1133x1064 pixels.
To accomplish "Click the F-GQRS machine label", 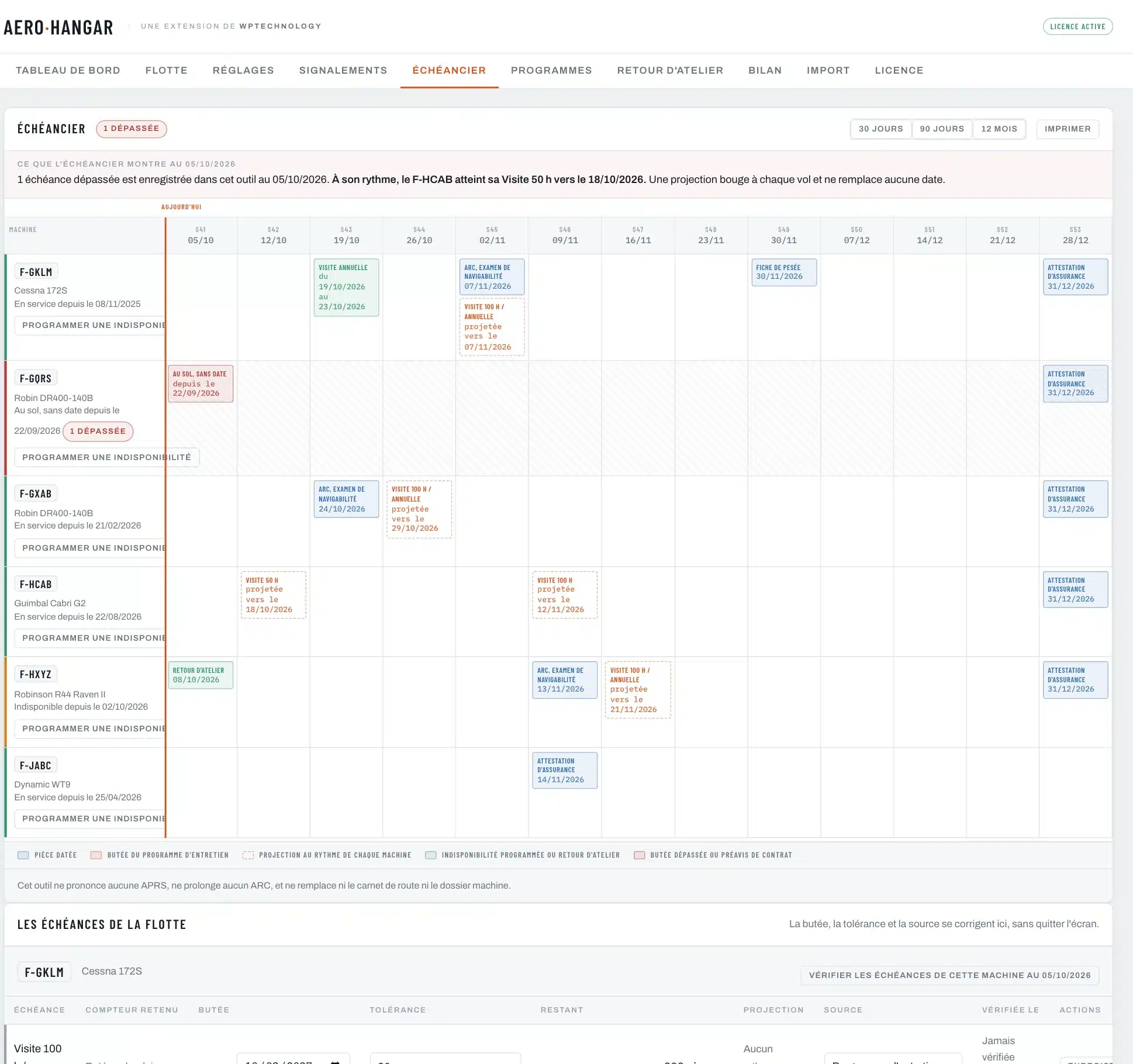I will tap(36, 378).
